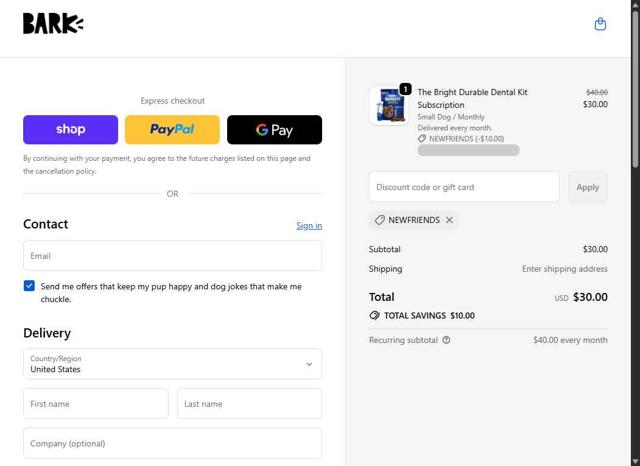640x466 pixels.
Task: Click the NEWFRIENDS tag icon chip
Action: 414,220
